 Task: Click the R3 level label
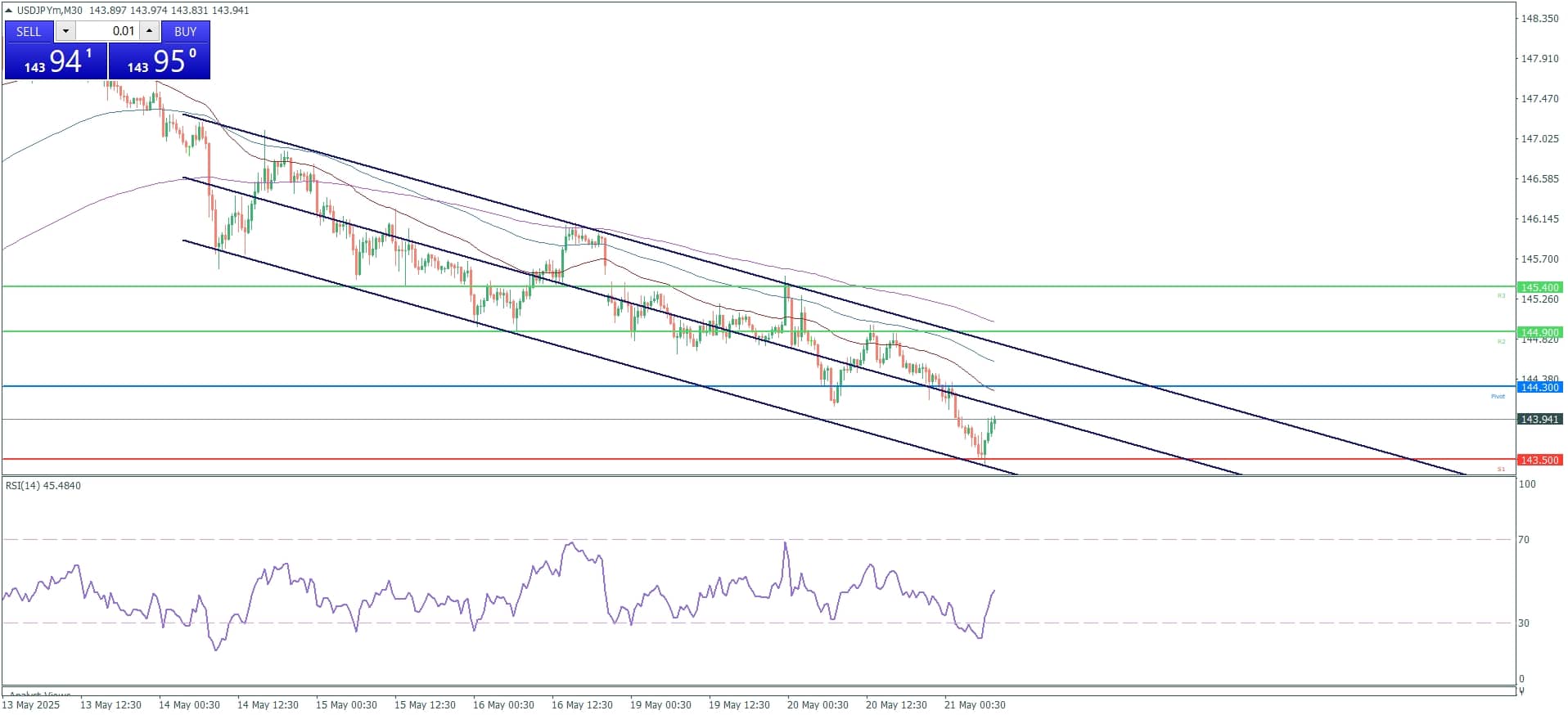[x=1501, y=295]
